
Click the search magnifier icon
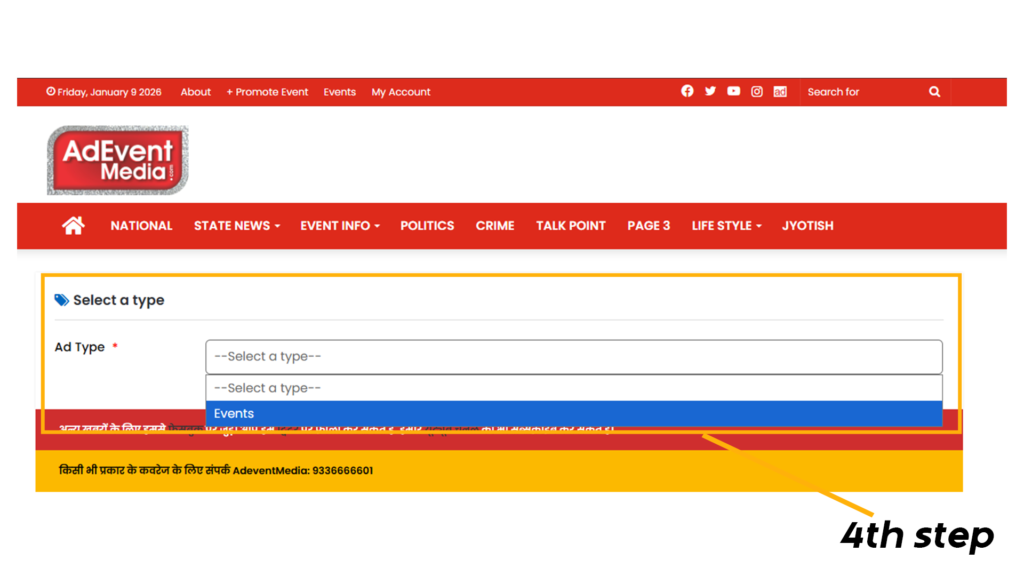click(x=934, y=91)
